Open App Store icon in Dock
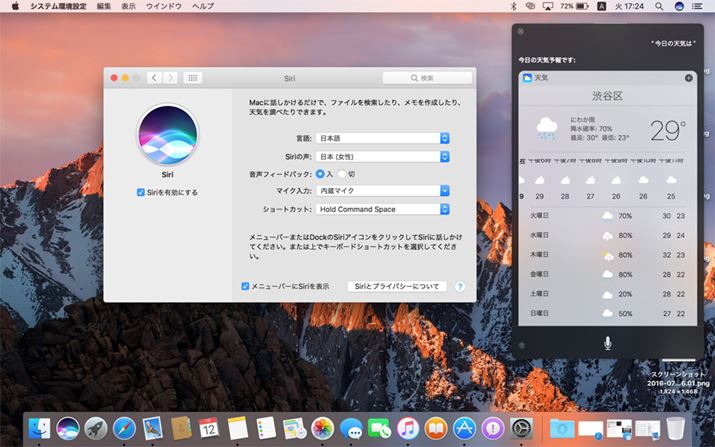 [464, 428]
